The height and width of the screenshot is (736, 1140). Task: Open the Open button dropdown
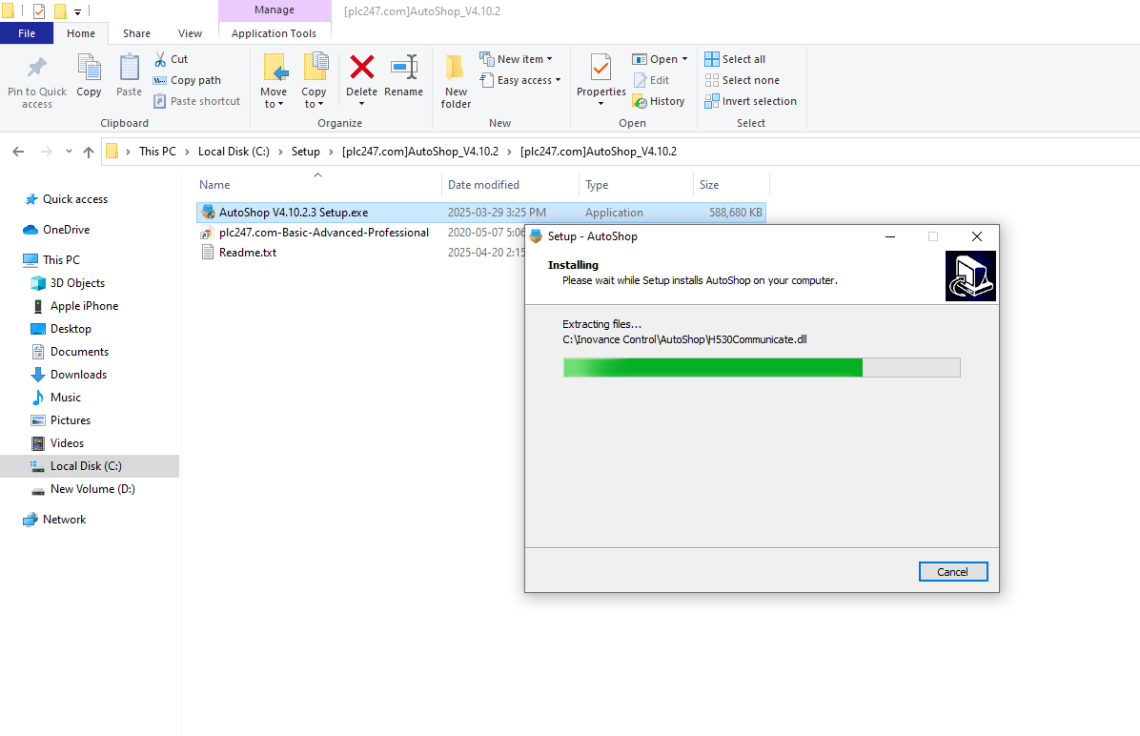click(684, 59)
